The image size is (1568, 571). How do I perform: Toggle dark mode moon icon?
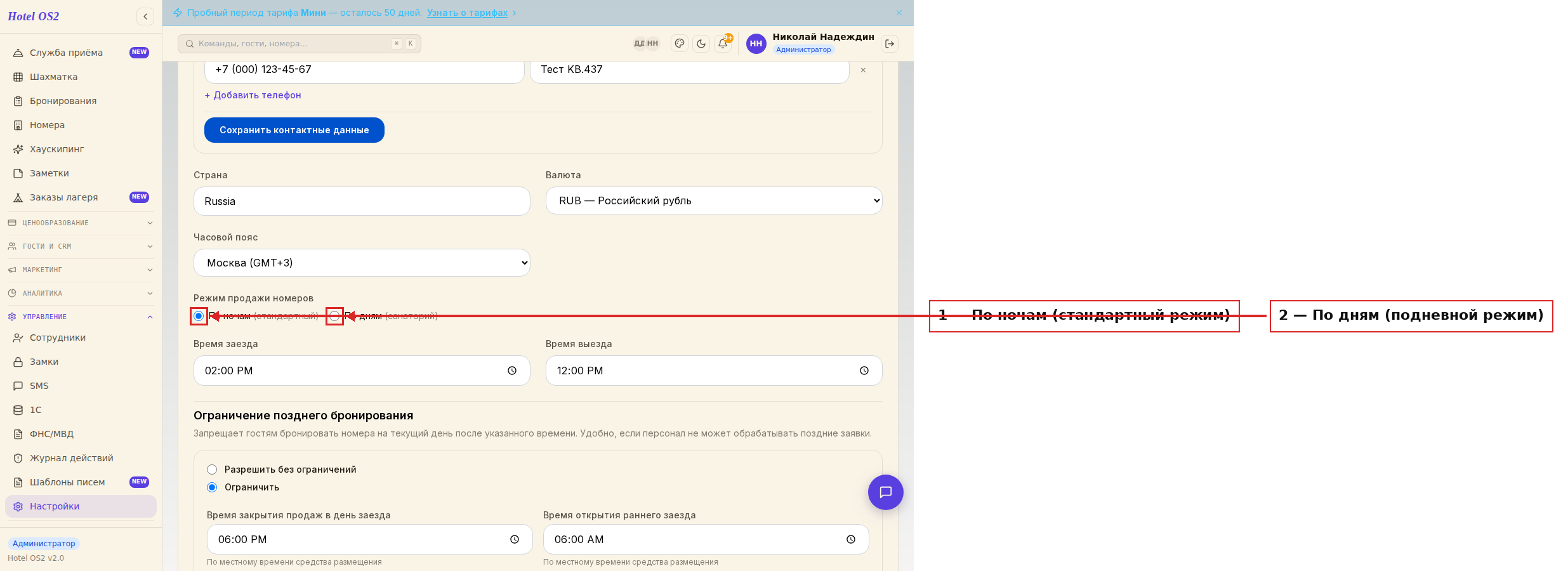(701, 44)
